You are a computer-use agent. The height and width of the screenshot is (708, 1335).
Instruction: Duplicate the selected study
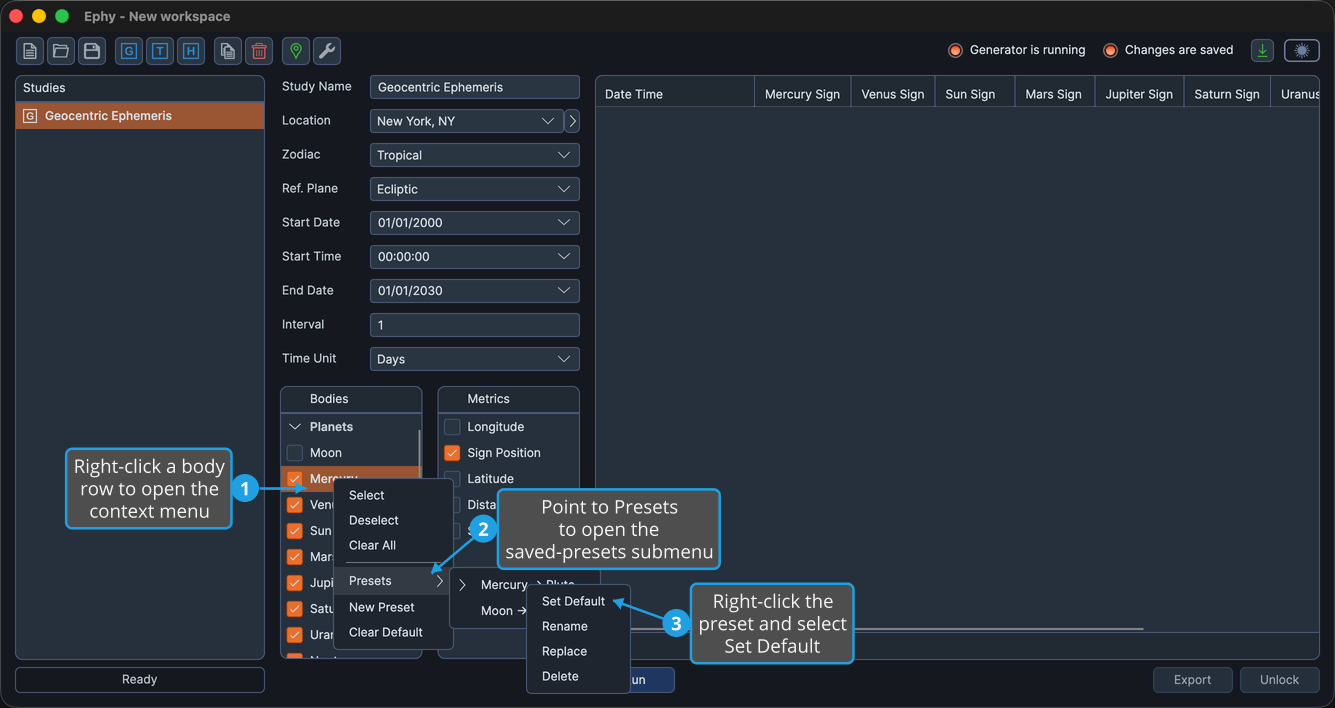(x=228, y=51)
